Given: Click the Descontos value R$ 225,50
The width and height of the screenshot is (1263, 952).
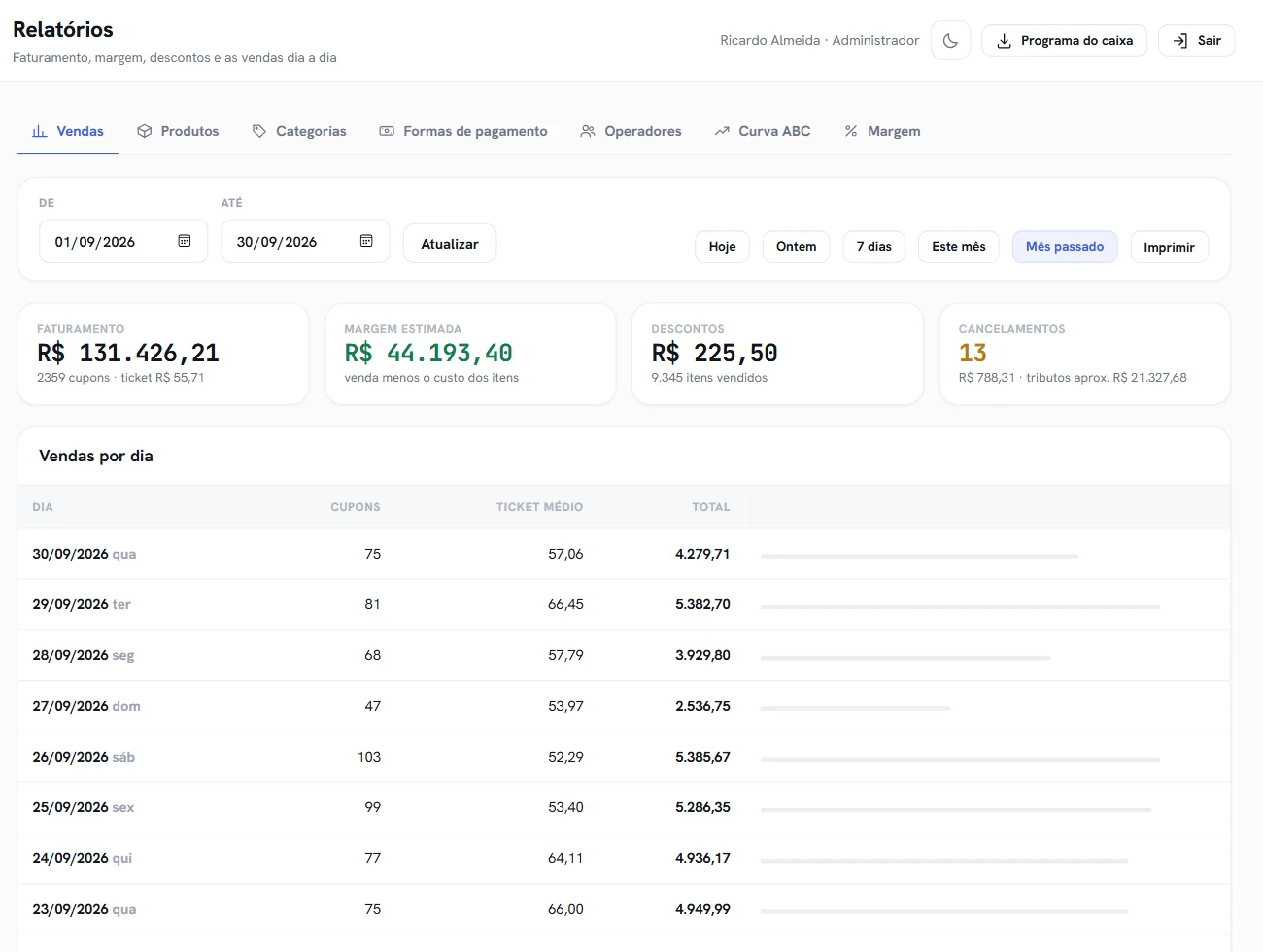Looking at the screenshot, I should point(714,353).
